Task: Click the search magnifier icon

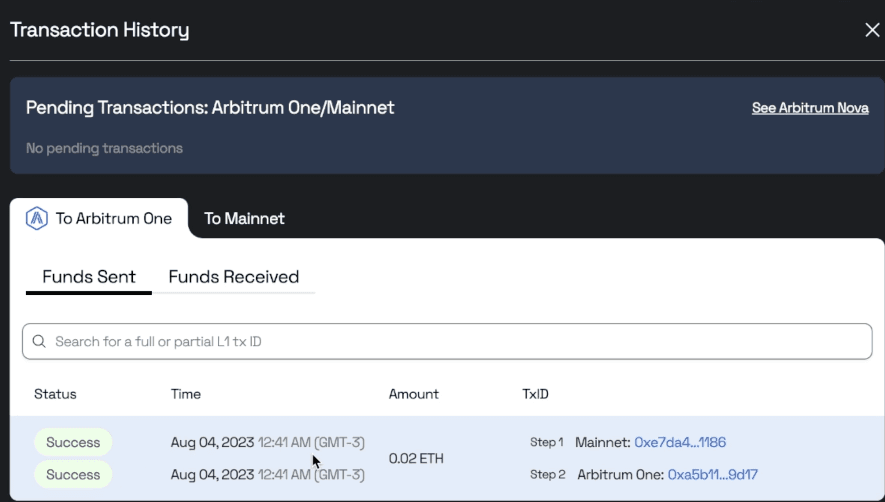Action: pyautogui.click(x=40, y=341)
